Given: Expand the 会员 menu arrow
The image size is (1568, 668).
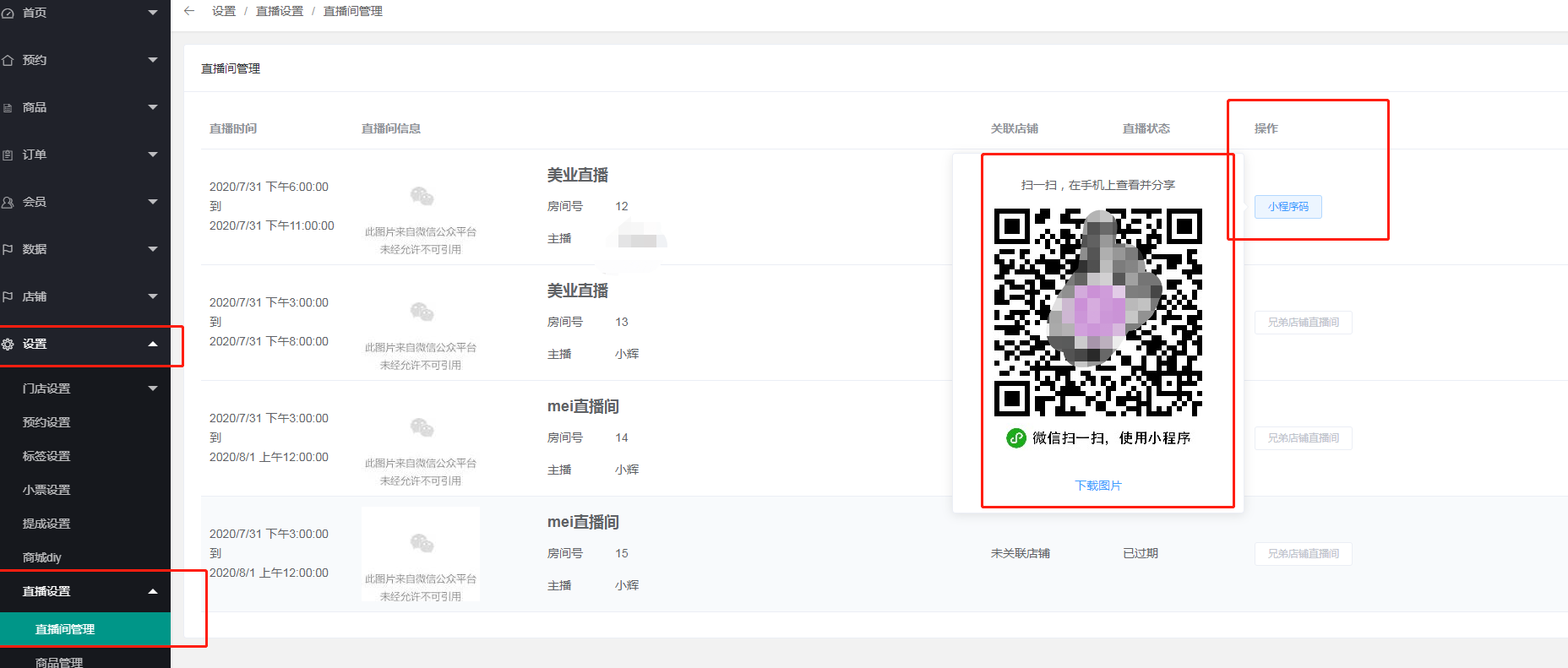Looking at the screenshot, I should 153,202.
